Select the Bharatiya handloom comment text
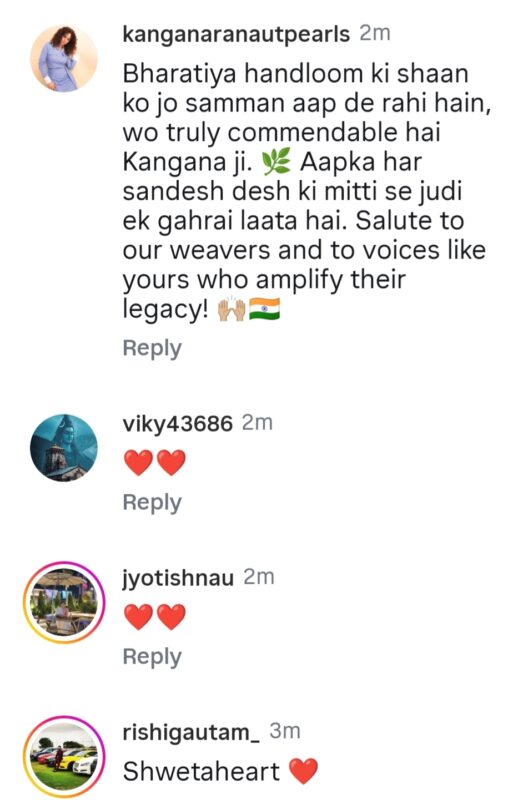Screen dimensions: 513x800 point(306,192)
